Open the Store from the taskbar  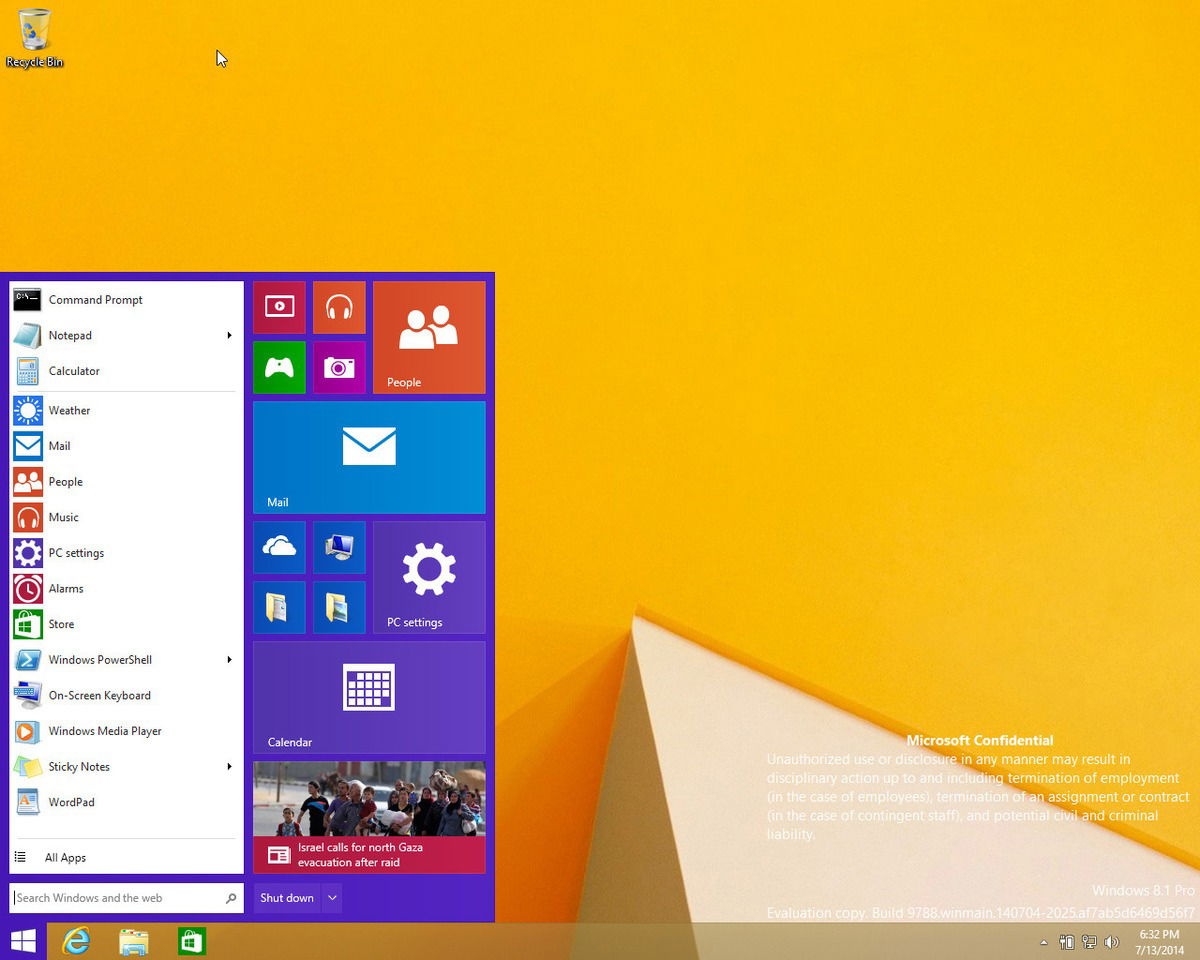[x=191, y=941]
